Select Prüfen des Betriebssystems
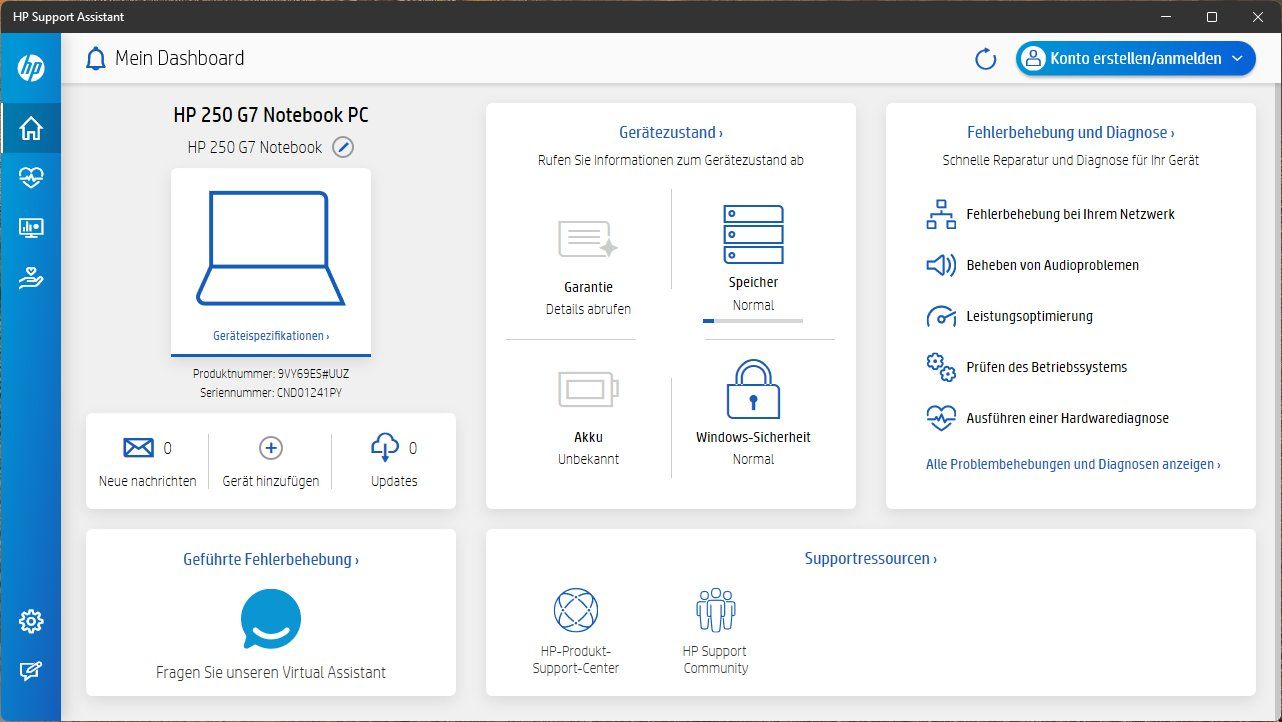 1046,367
